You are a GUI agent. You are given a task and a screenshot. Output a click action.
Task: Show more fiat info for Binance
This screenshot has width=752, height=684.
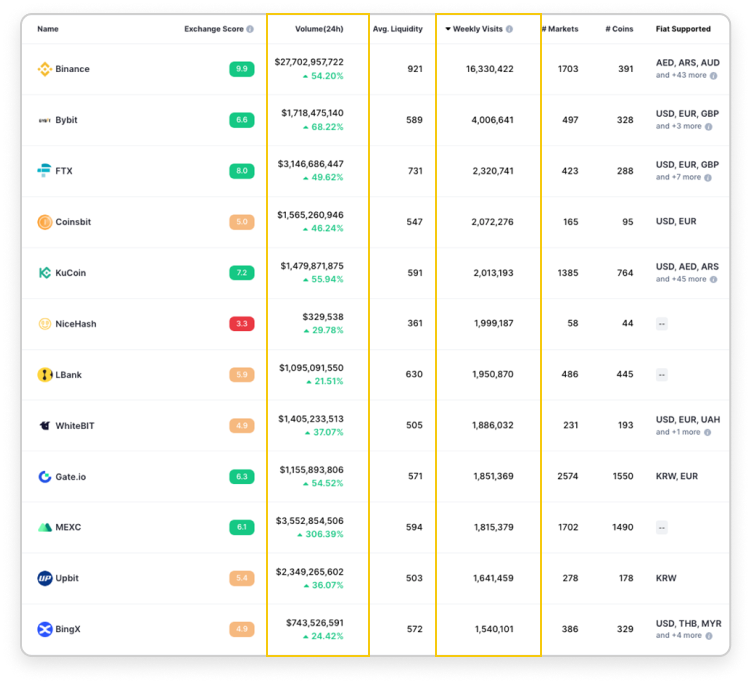click(714, 76)
